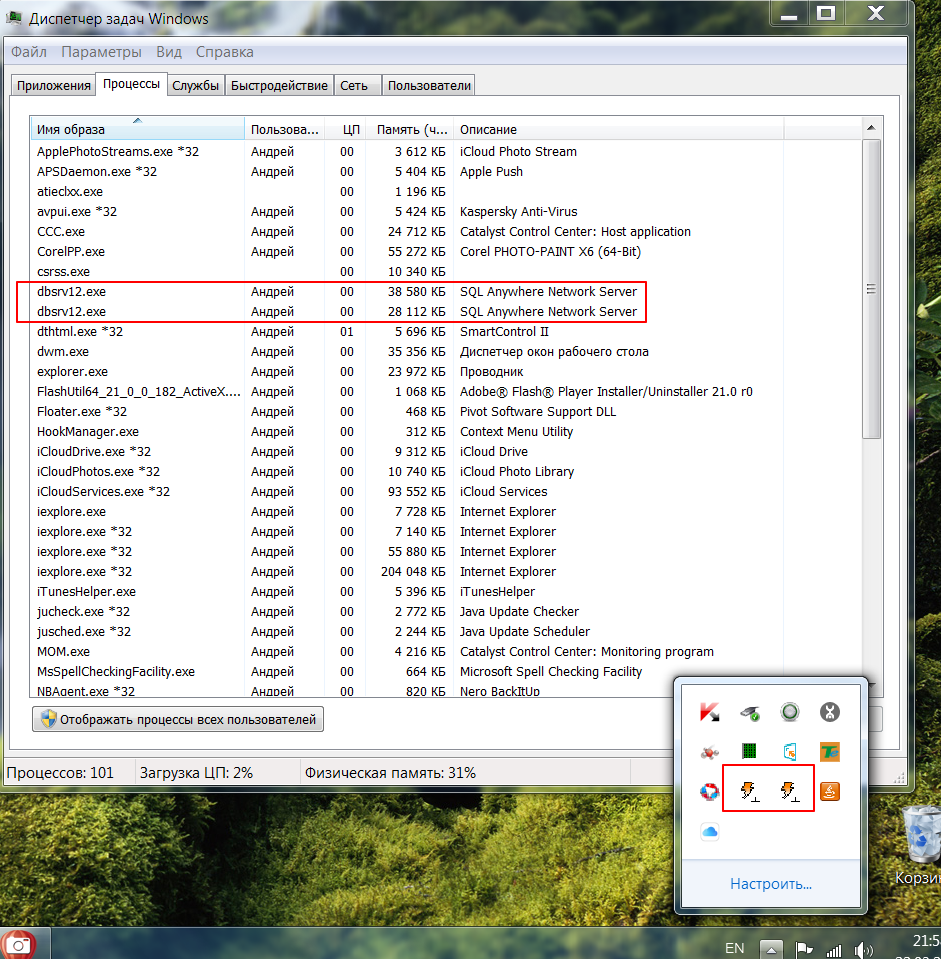Click the Настроить... link in tray popup
The image size is (941, 959).
point(770,884)
